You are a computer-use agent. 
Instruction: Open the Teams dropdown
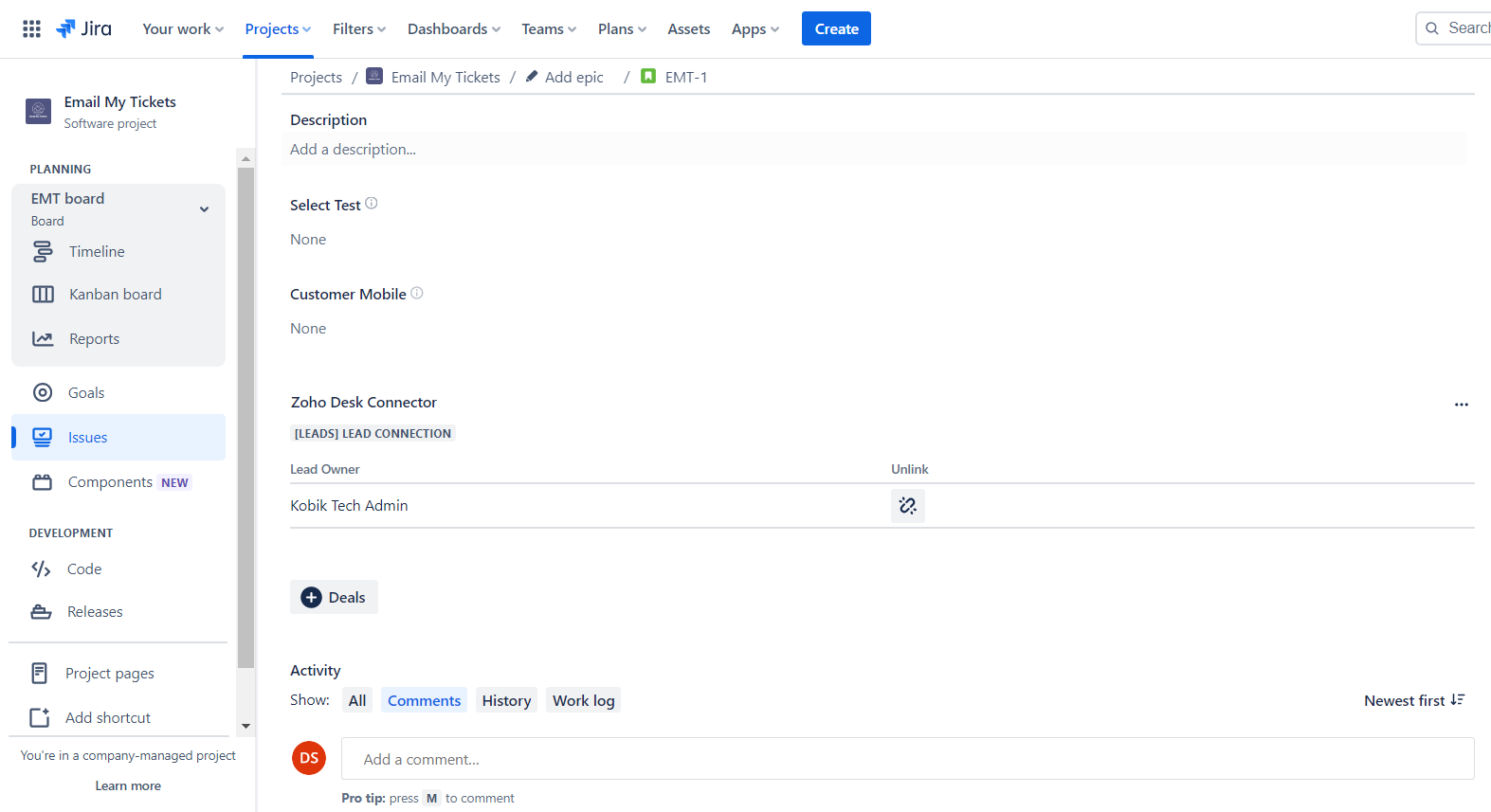[549, 28]
